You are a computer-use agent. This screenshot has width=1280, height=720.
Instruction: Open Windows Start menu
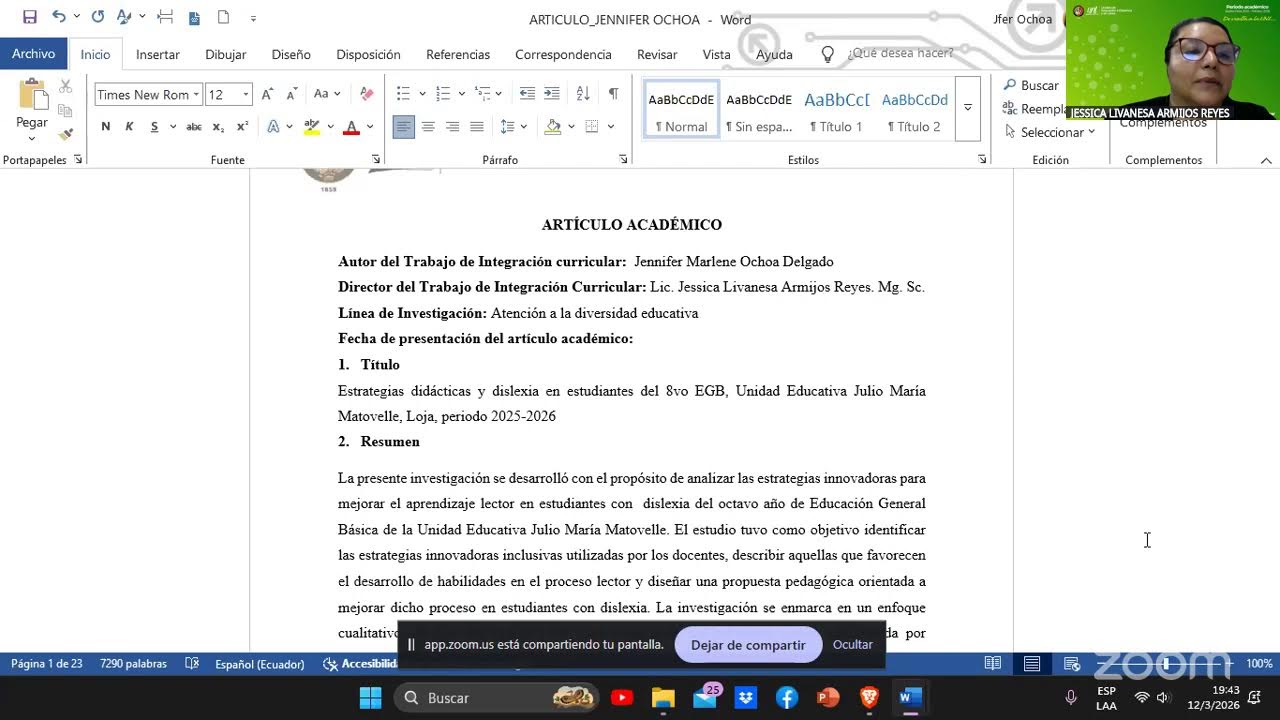(x=371, y=697)
